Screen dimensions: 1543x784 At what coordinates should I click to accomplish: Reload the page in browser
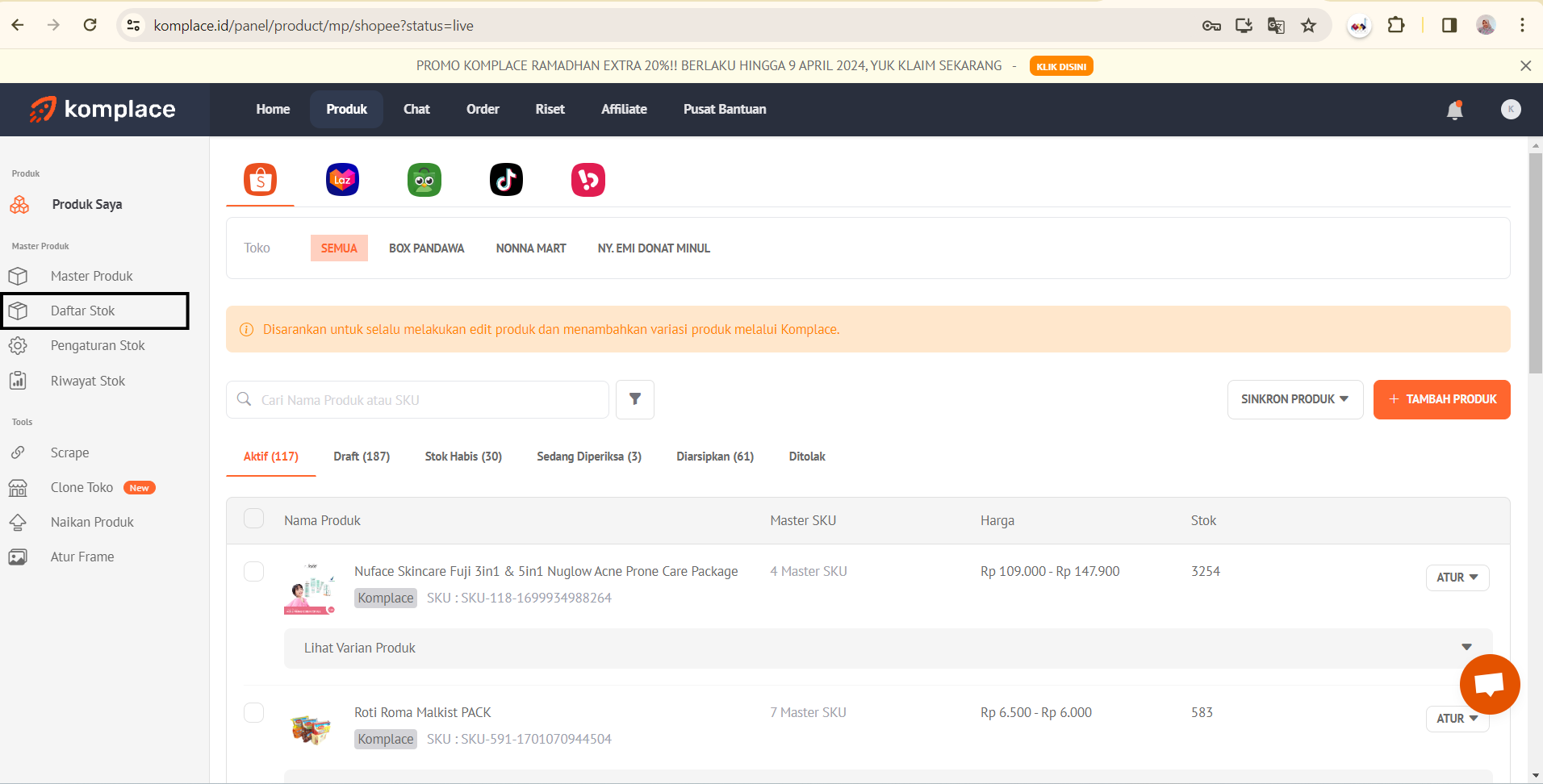[90, 25]
